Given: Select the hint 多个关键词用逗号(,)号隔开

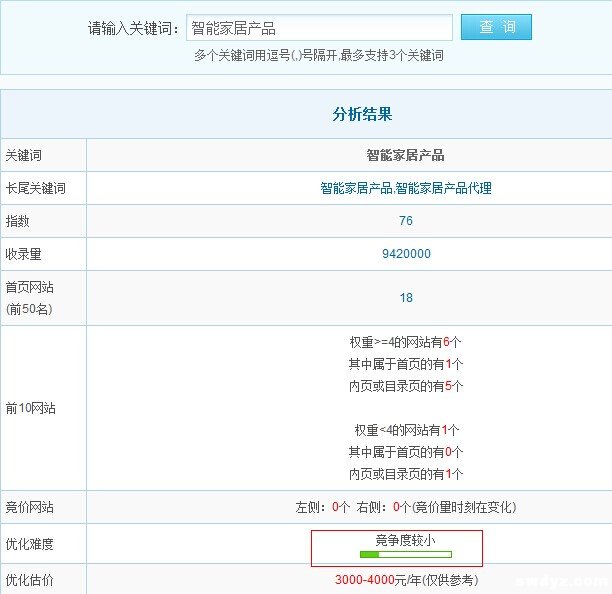Looking at the screenshot, I should 267,55.
